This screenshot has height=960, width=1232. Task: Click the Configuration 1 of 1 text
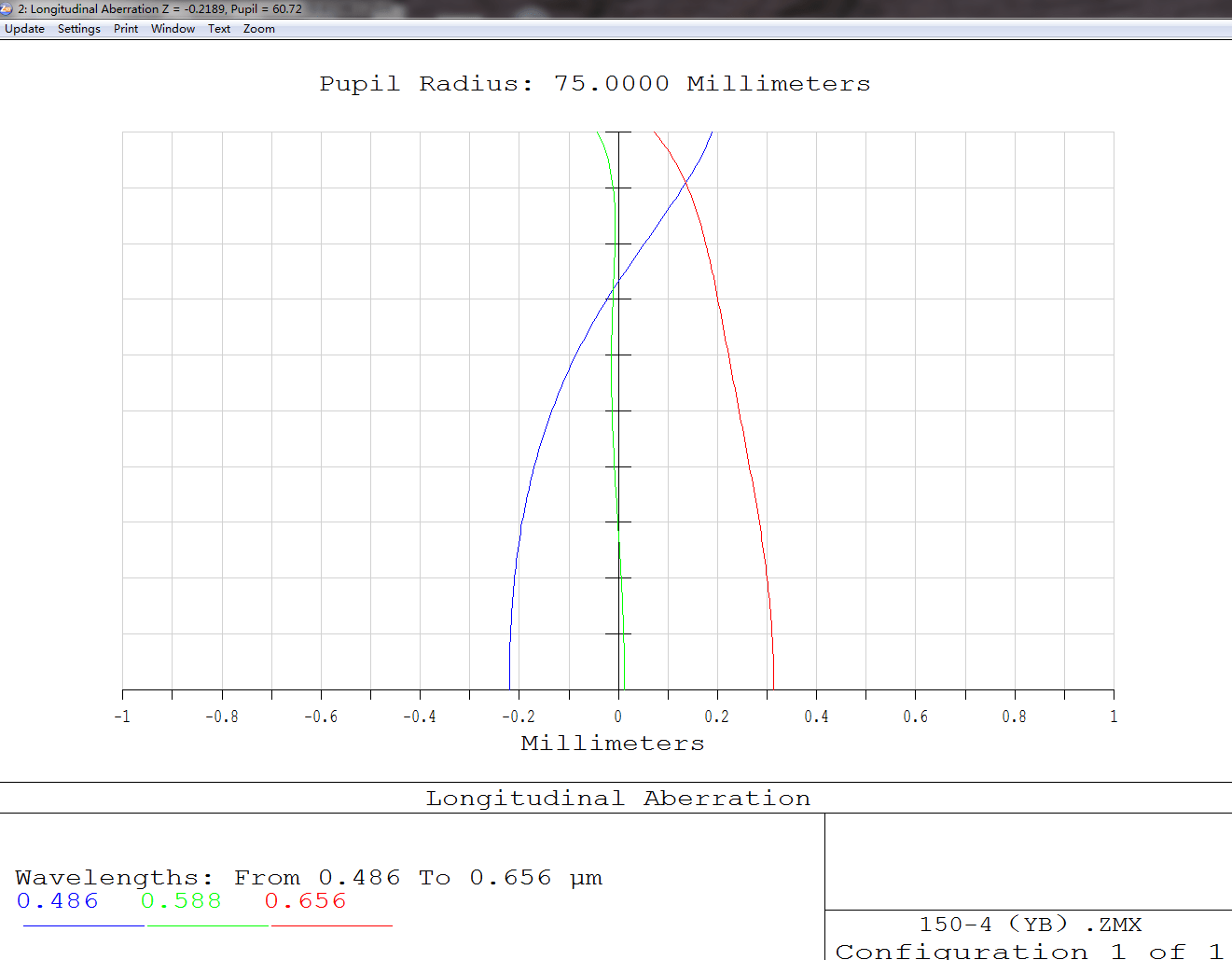click(1029, 951)
